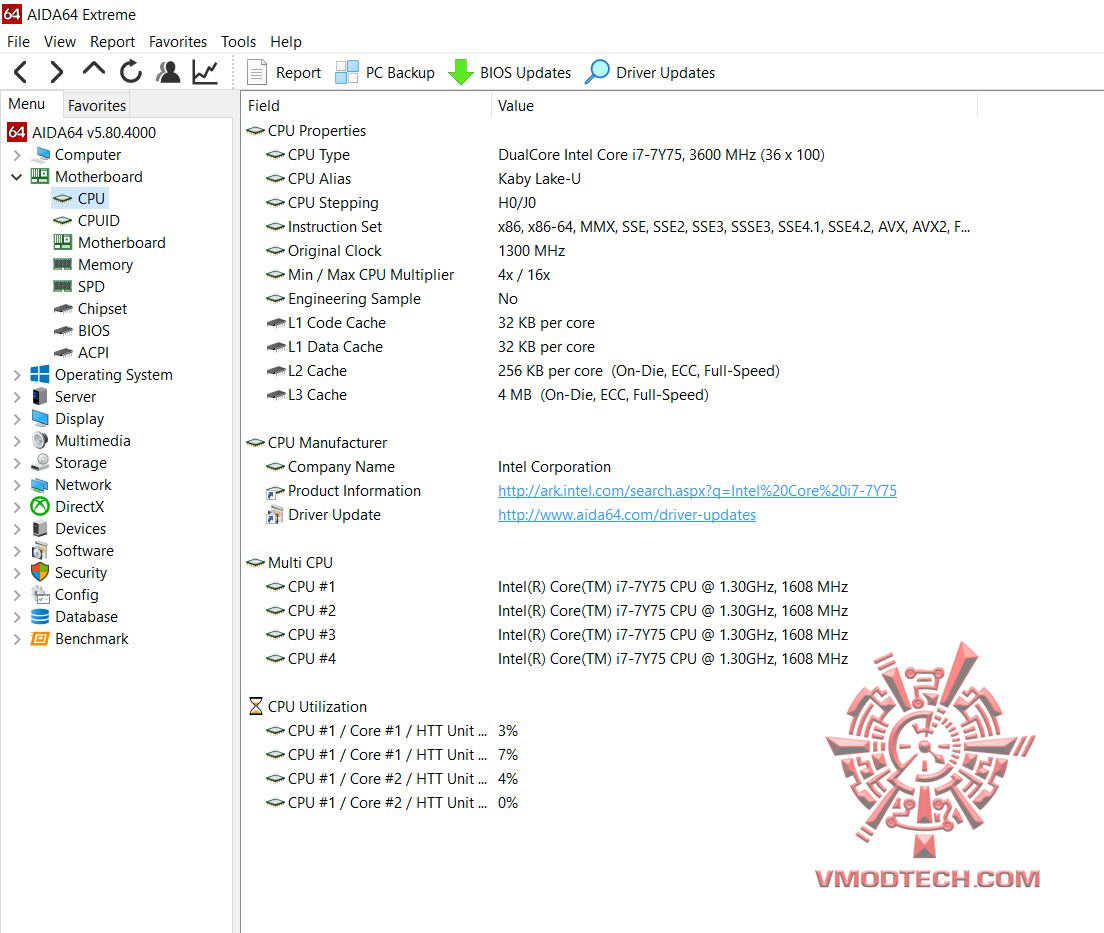Screen dimensions: 1104x933
Task: Open the View menu
Action: (x=60, y=42)
